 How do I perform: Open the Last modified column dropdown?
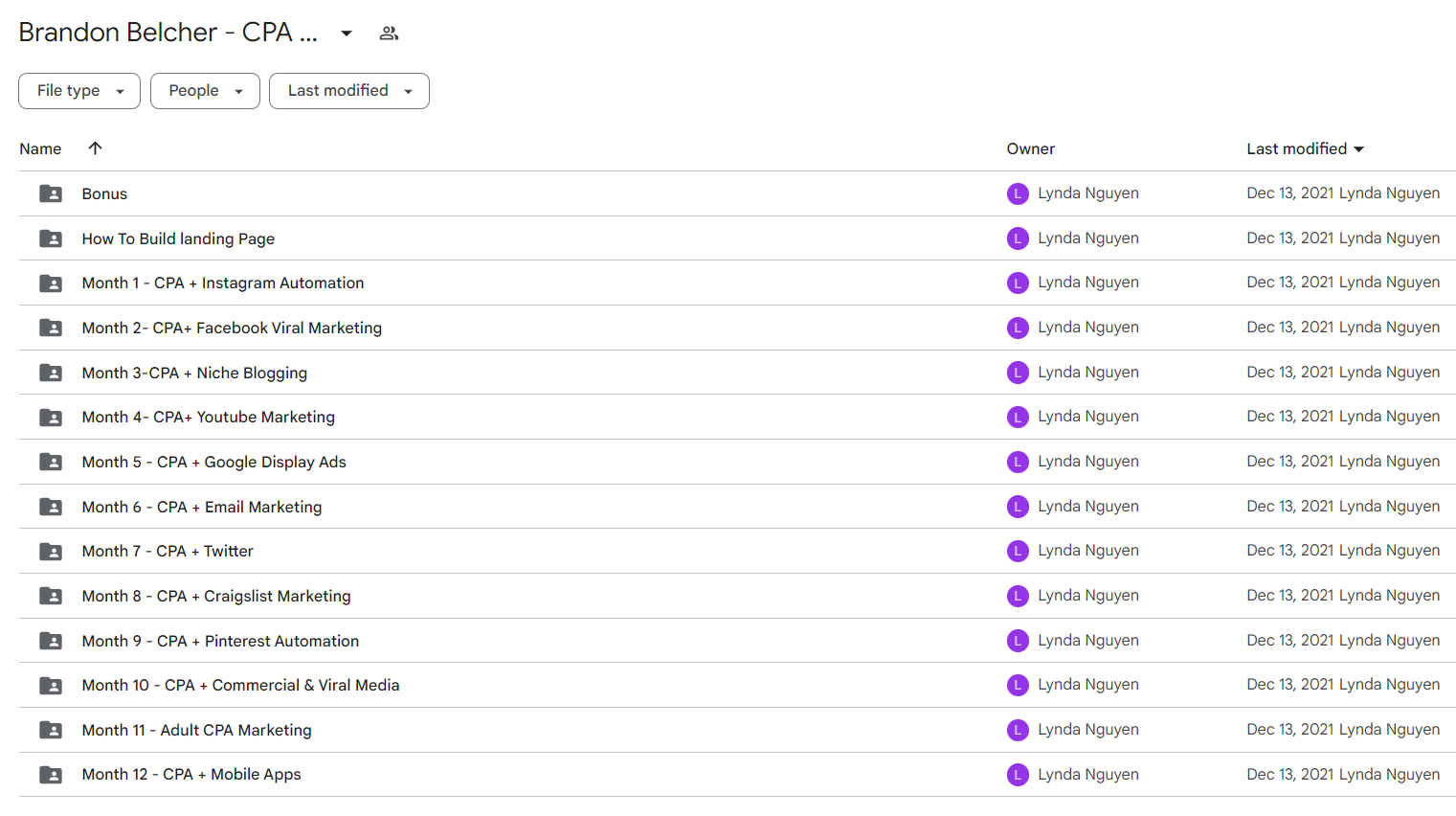tap(1306, 148)
